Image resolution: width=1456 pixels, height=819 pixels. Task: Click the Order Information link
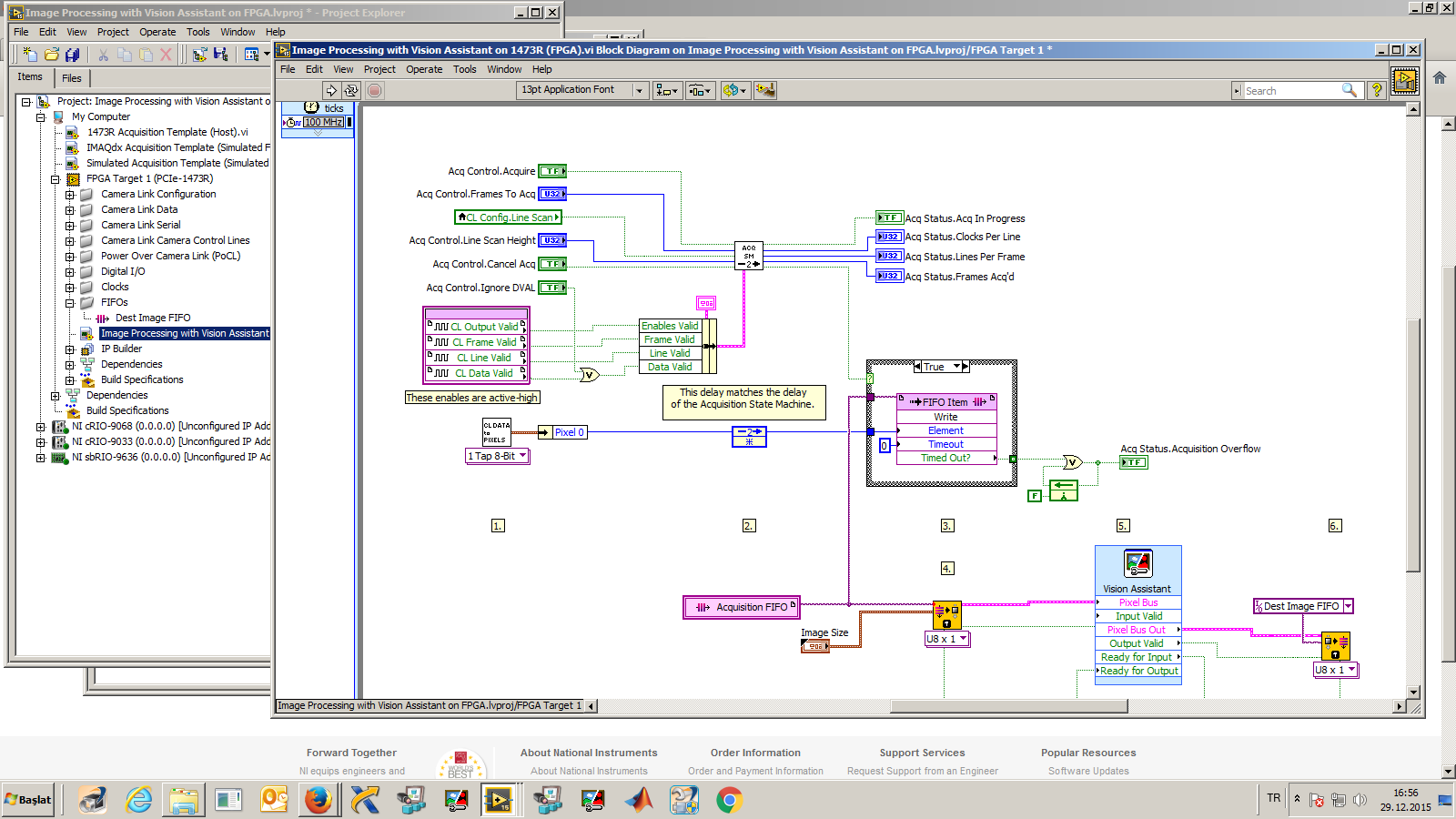(x=755, y=753)
